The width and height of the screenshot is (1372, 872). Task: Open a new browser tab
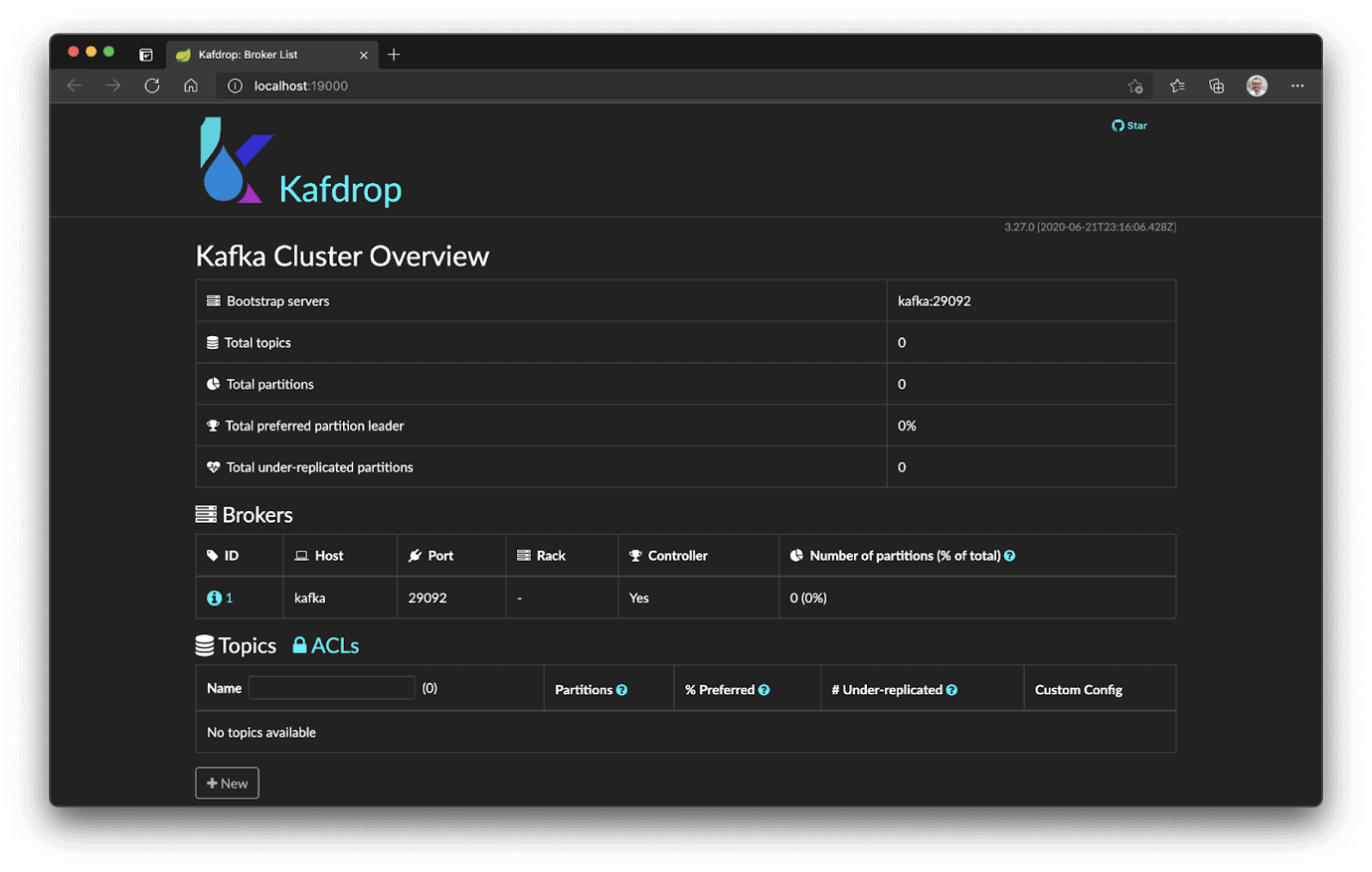click(394, 55)
